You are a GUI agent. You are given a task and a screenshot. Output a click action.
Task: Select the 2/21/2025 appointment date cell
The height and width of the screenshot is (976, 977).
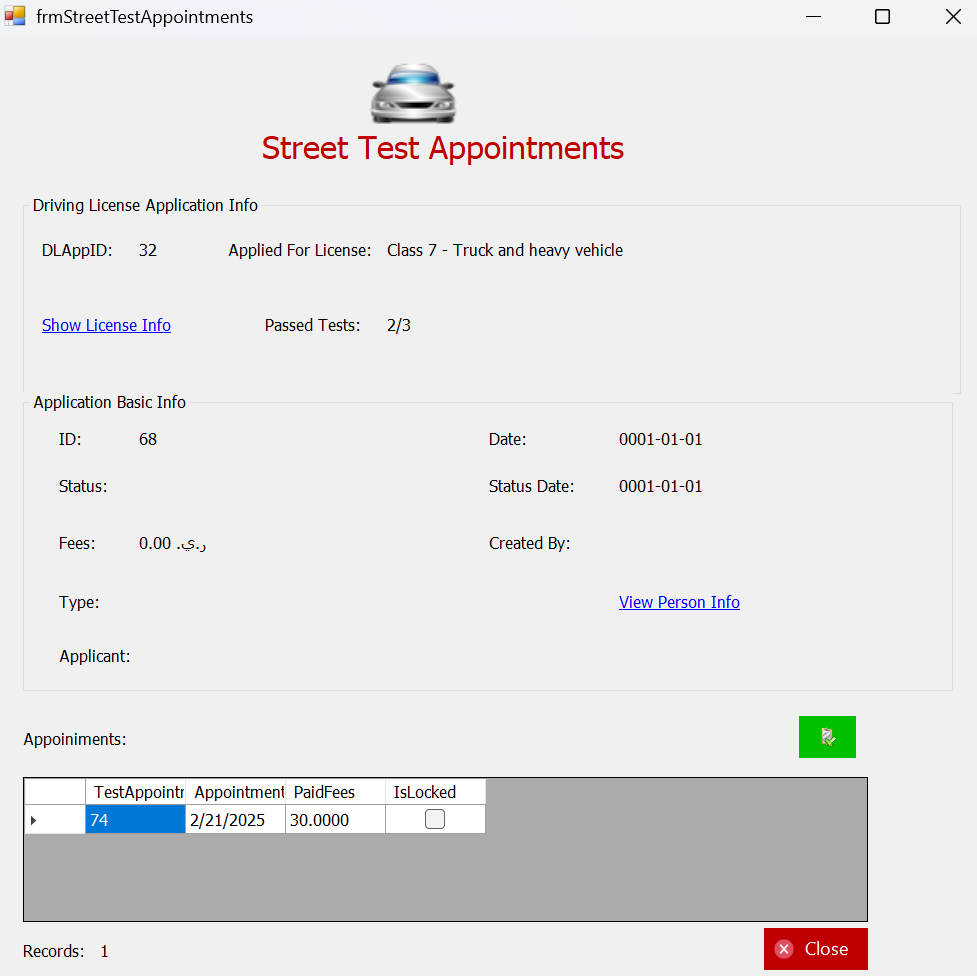coord(236,820)
